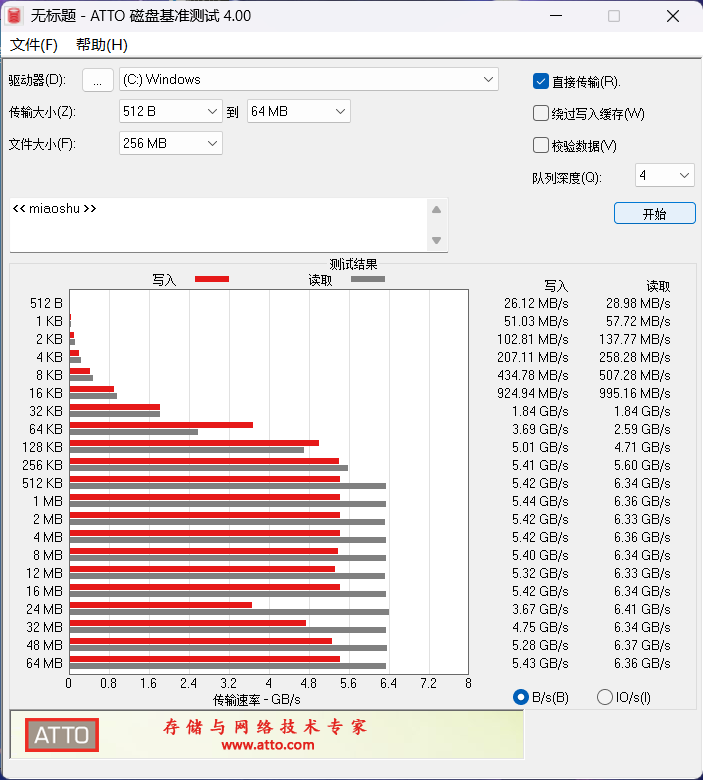
Task: Click the red 写入 legend swatch
Action: (x=212, y=279)
